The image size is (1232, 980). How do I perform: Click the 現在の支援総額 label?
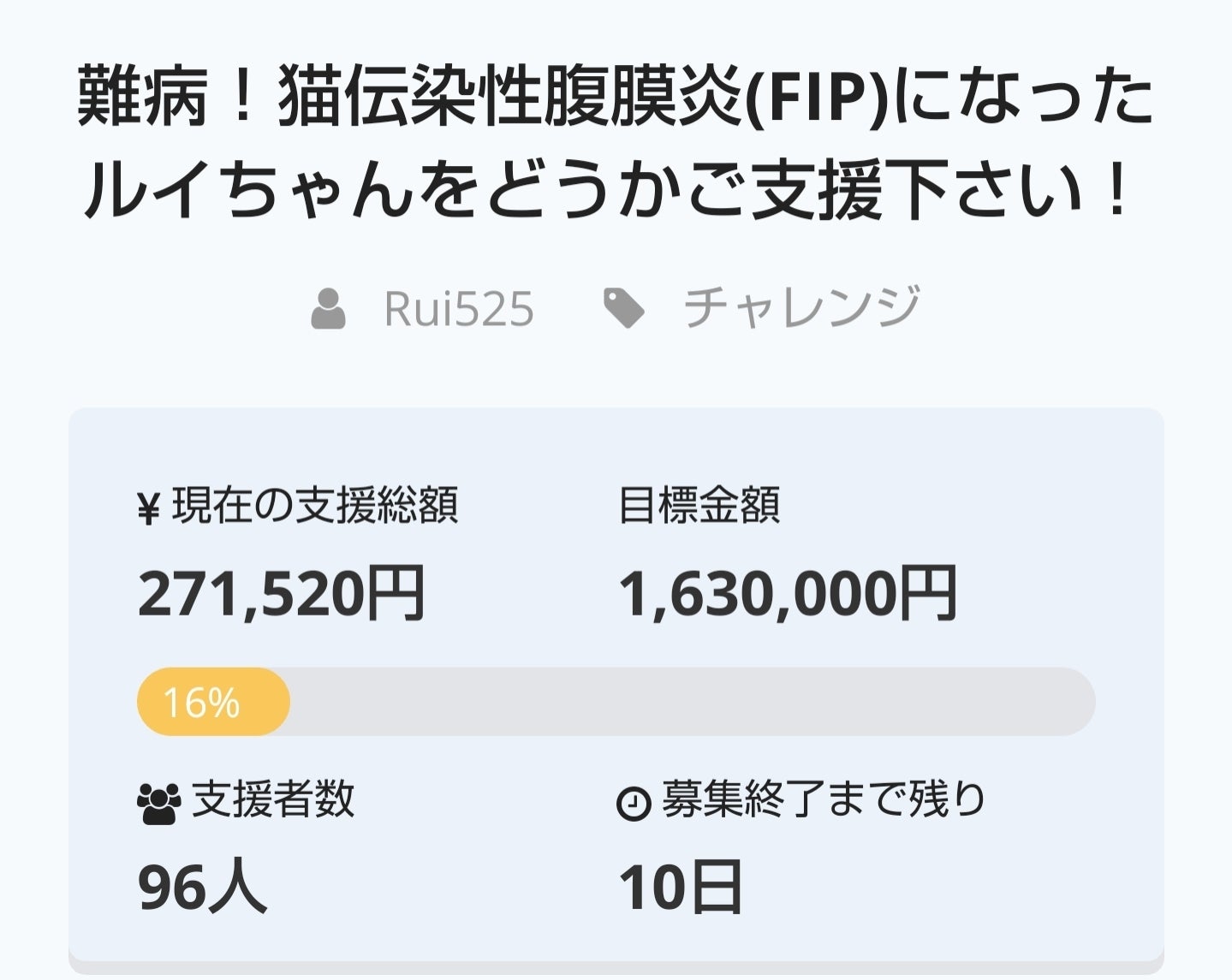click(x=315, y=505)
